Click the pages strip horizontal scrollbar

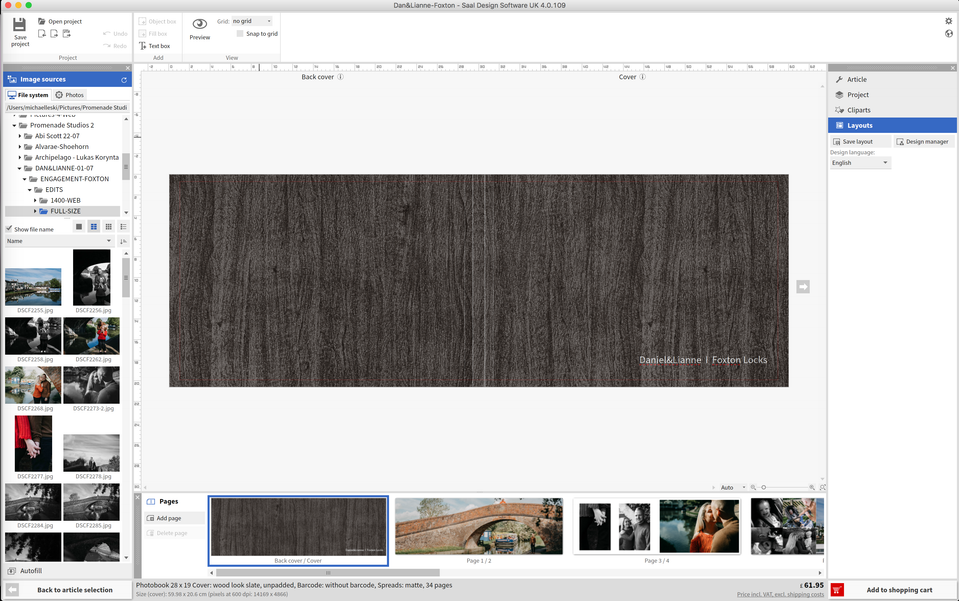[327, 573]
